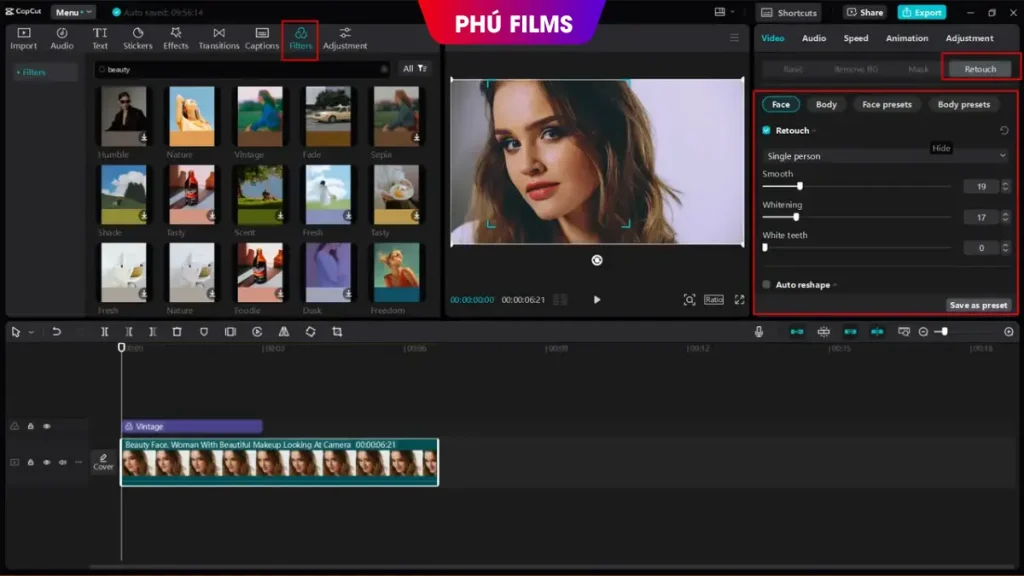This screenshot has width=1024, height=576.
Task: Hide the main video track eye
Action: 47,462
